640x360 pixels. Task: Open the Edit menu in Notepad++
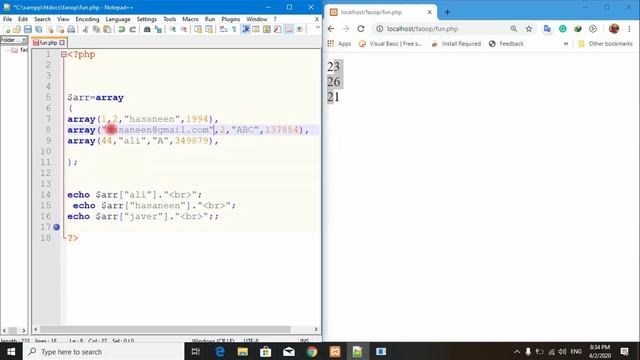click(23, 19)
